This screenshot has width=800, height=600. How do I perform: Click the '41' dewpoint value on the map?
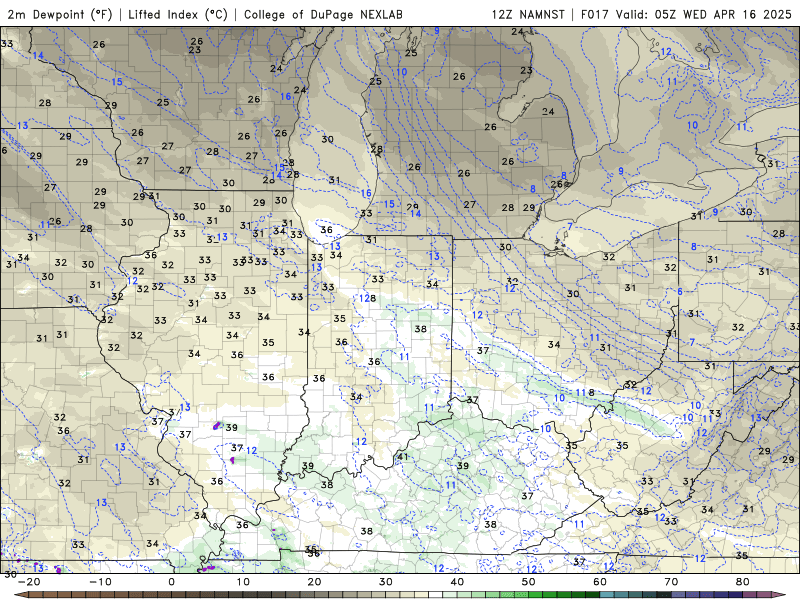click(x=403, y=457)
